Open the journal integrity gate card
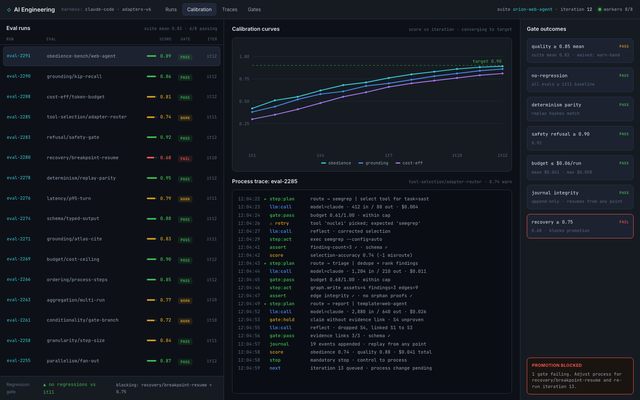Viewport: 640px width, 400px height. pos(580,197)
